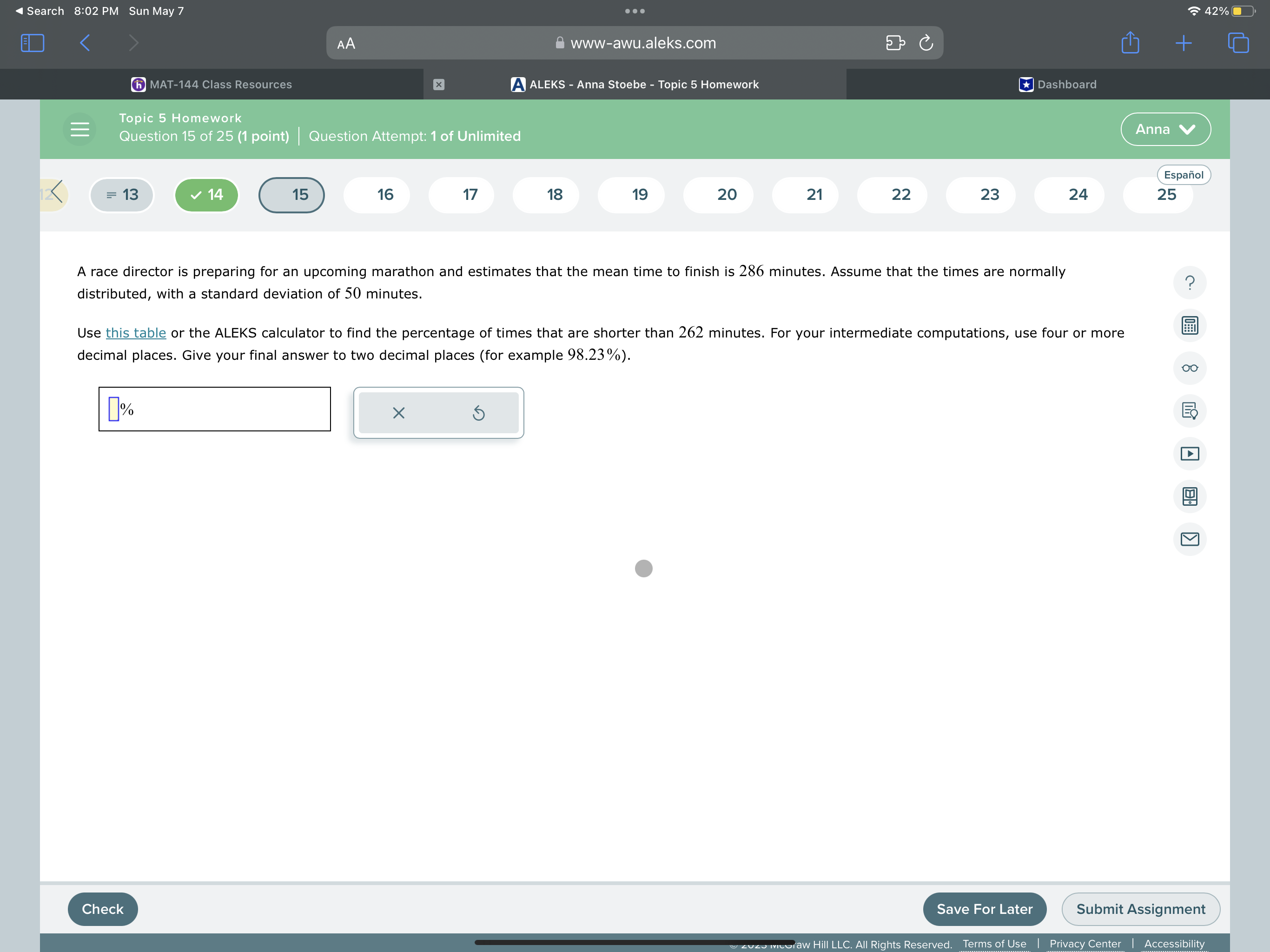1270x952 pixels.
Task: Open the ALEKS calculator tool
Action: (1189, 325)
